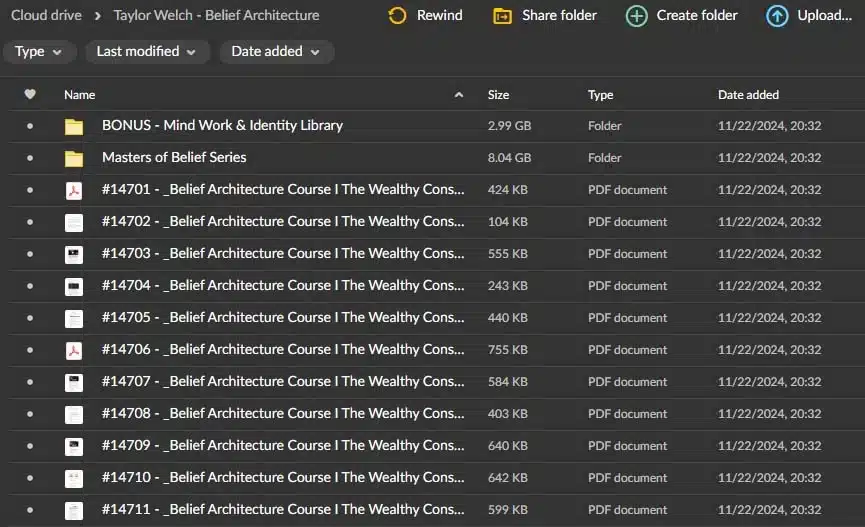This screenshot has width=865, height=527.
Task: Click the 755 KB size value
Action: tap(508, 350)
